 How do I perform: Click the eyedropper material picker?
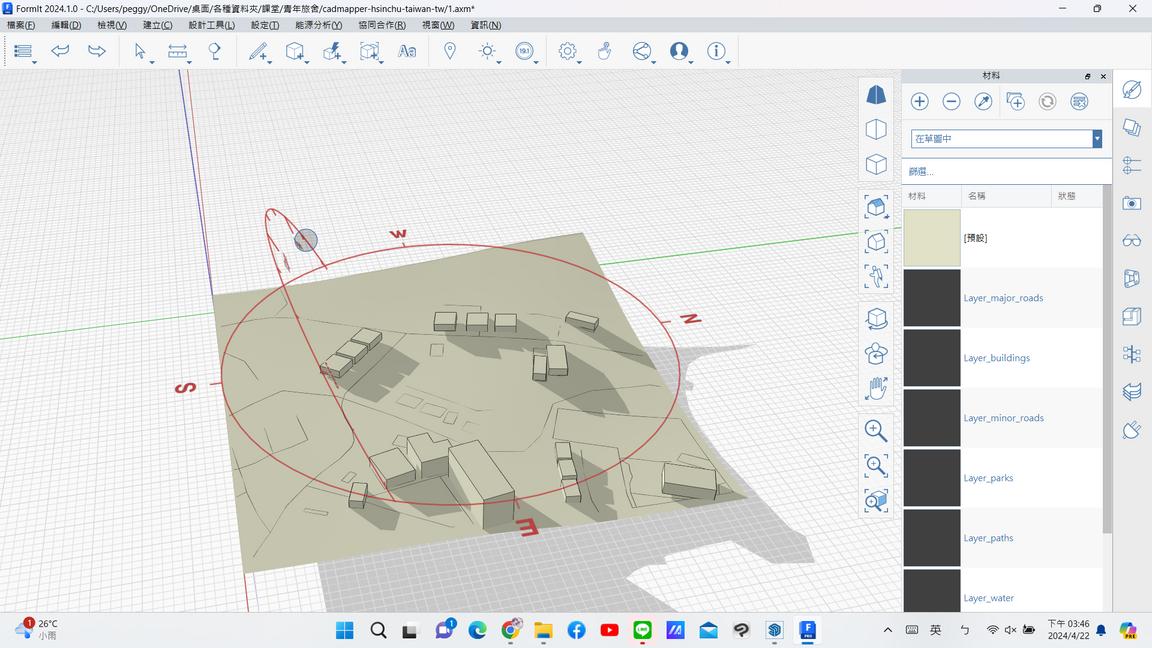[983, 101]
